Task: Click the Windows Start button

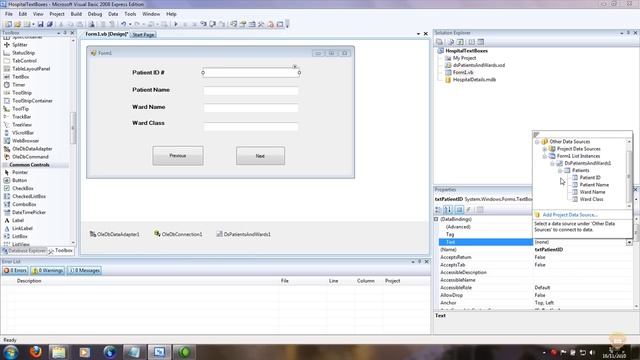Action: click(11, 352)
